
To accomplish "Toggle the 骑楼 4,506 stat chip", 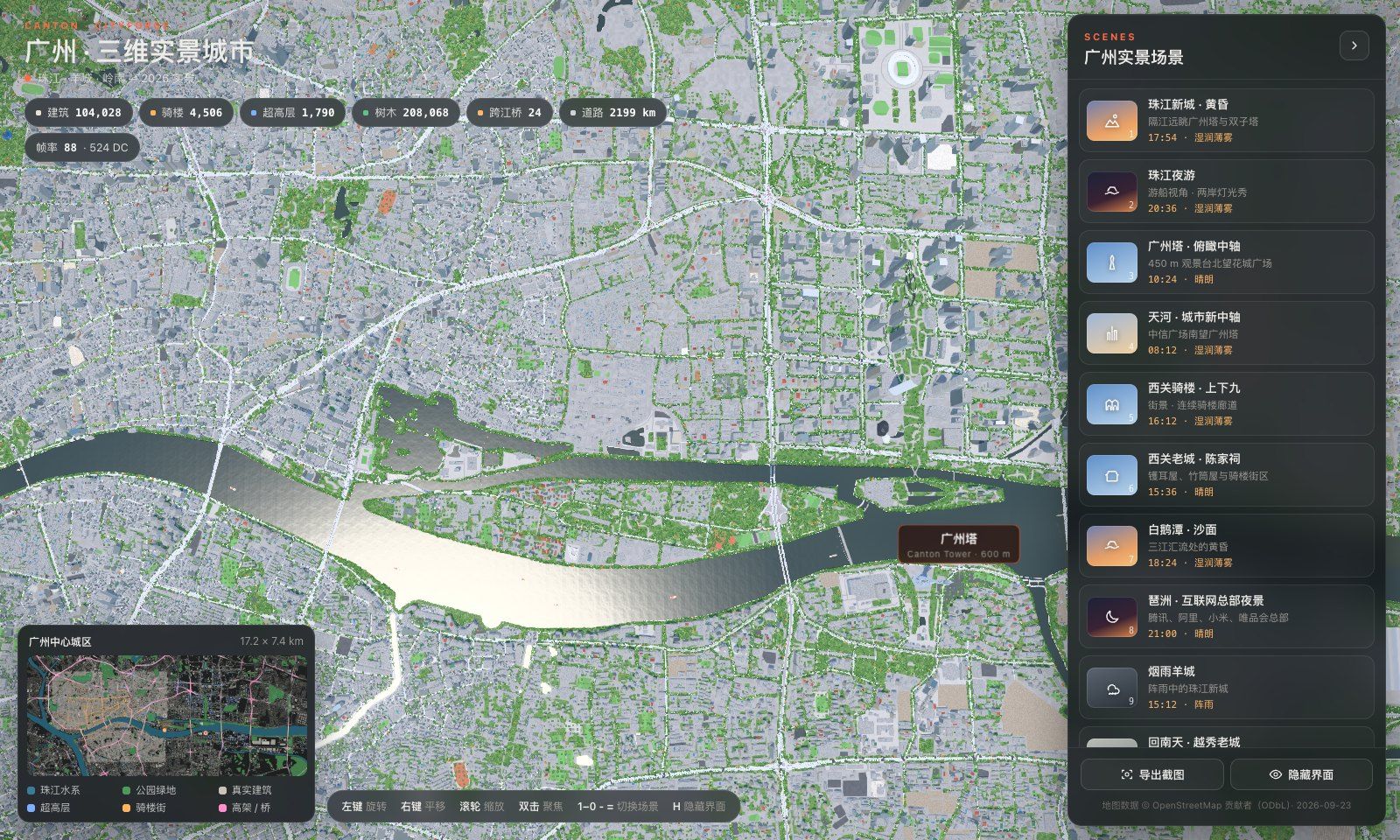I will (x=185, y=113).
